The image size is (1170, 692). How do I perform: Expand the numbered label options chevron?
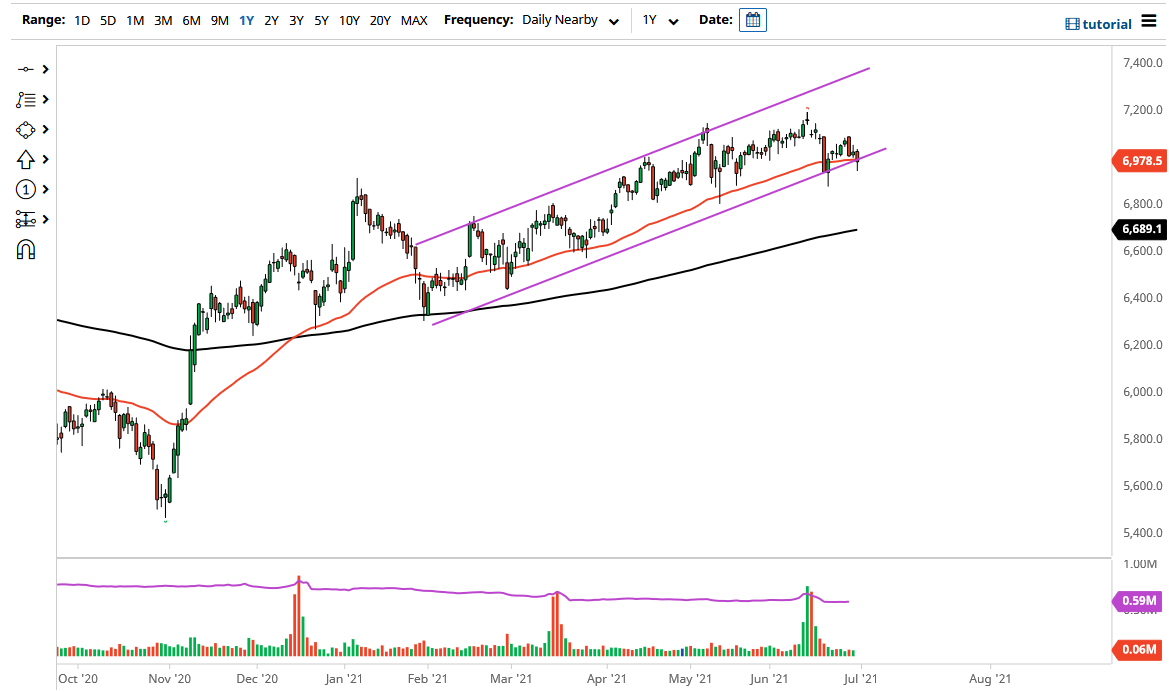pyautogui.click(x=46, y=190)
